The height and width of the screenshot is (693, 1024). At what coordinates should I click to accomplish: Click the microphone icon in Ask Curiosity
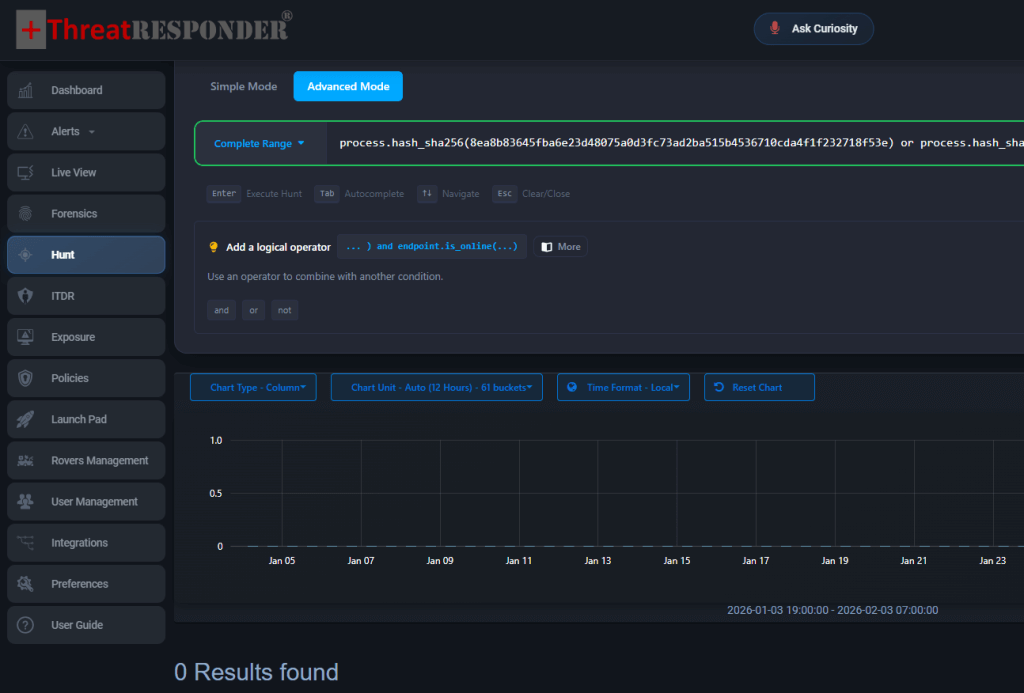tap(774, 29)
